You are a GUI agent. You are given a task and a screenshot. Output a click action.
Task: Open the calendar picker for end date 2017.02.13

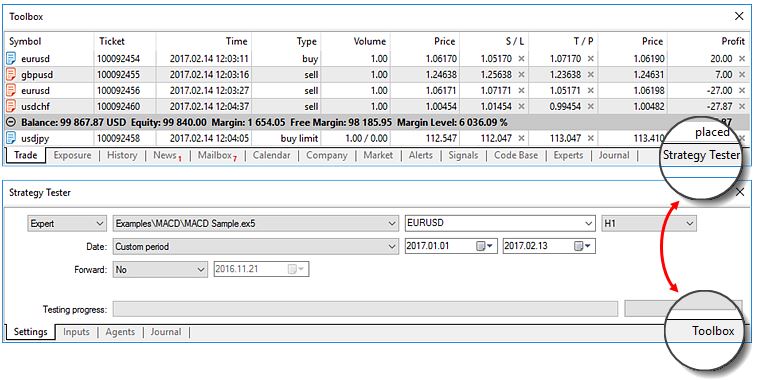point(582,246)
